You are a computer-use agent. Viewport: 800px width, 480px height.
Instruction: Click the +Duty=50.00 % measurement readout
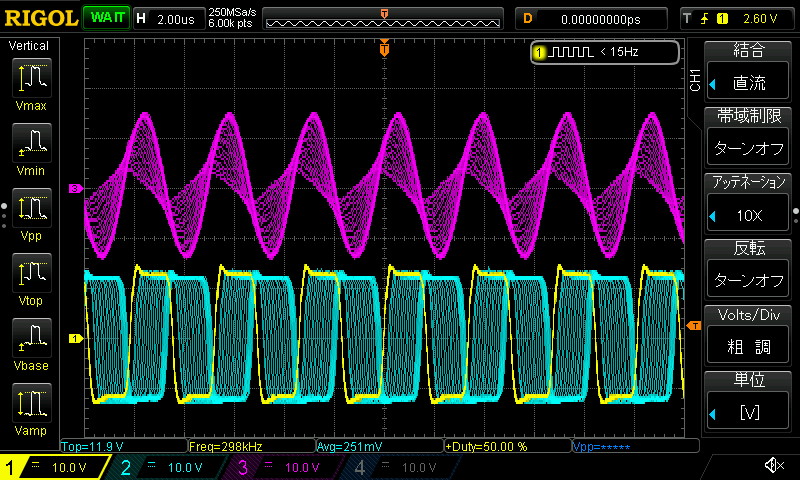coord(508,446)
